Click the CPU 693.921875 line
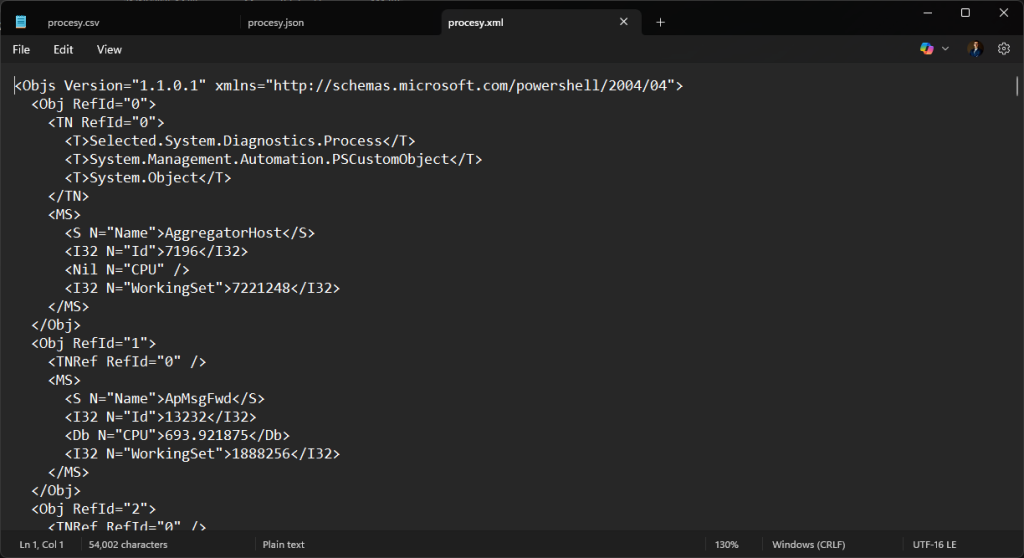 coord(177,435)
